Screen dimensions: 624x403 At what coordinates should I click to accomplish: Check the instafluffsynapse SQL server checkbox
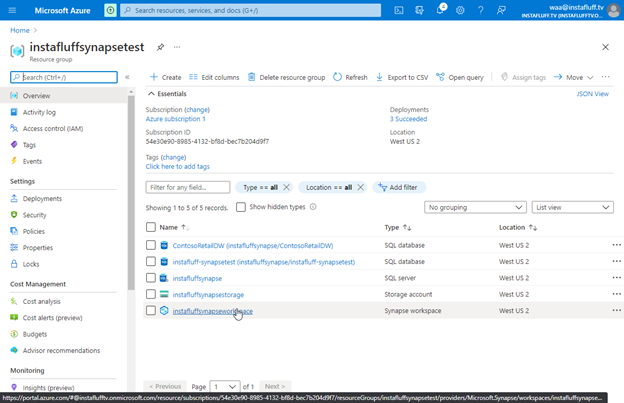pyautogui.click(x=151, y=278)
